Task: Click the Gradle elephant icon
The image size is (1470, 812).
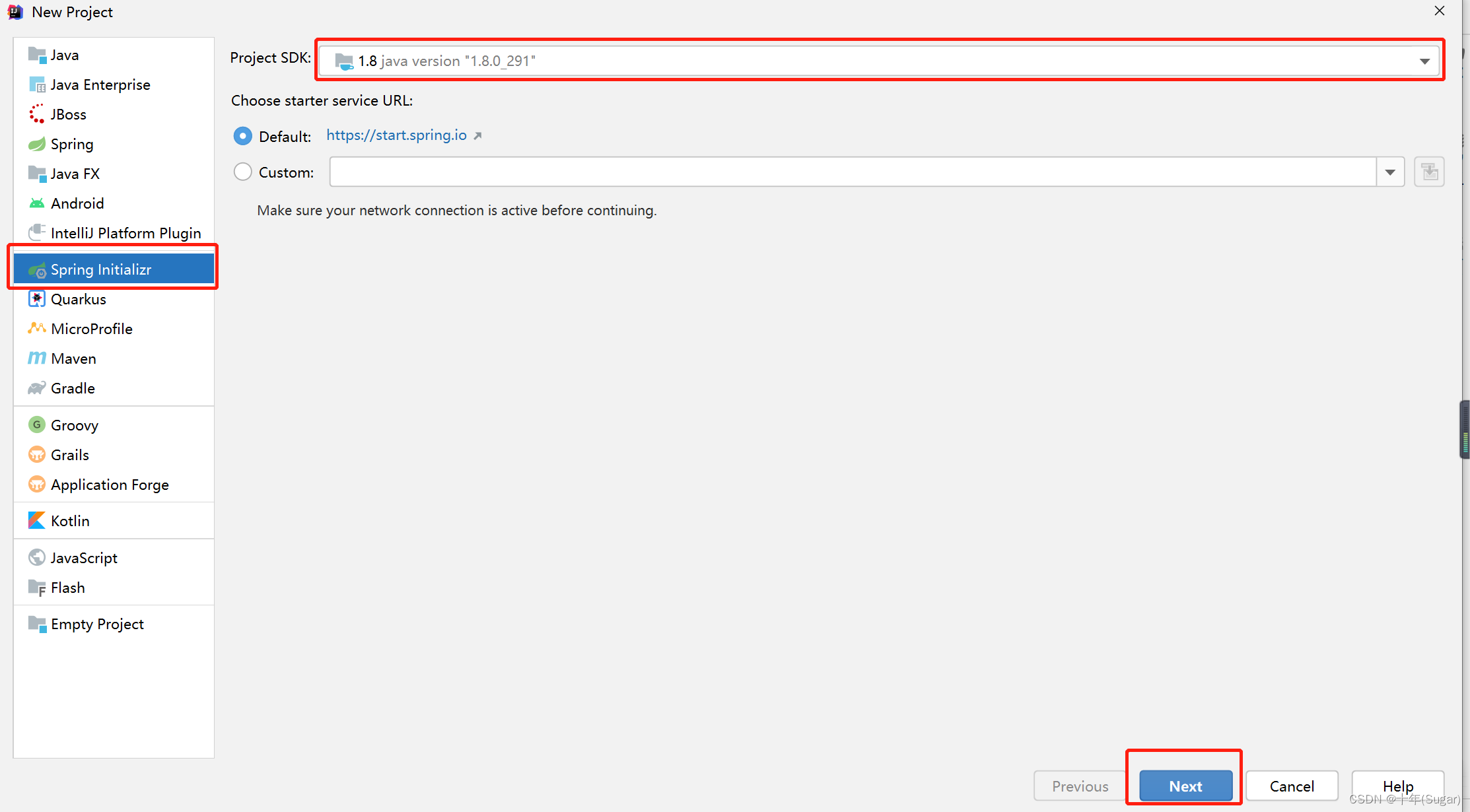Action: click(x=37, y=388)
